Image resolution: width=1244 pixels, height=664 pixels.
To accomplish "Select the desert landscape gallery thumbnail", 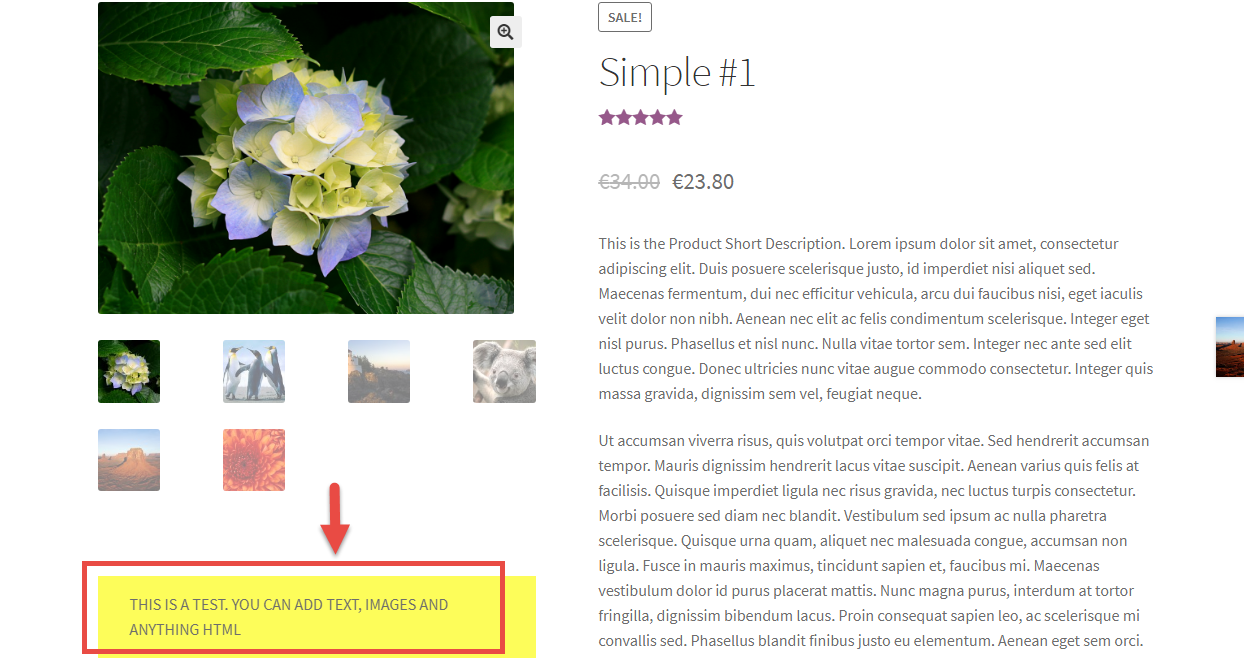I will point(129,460).
